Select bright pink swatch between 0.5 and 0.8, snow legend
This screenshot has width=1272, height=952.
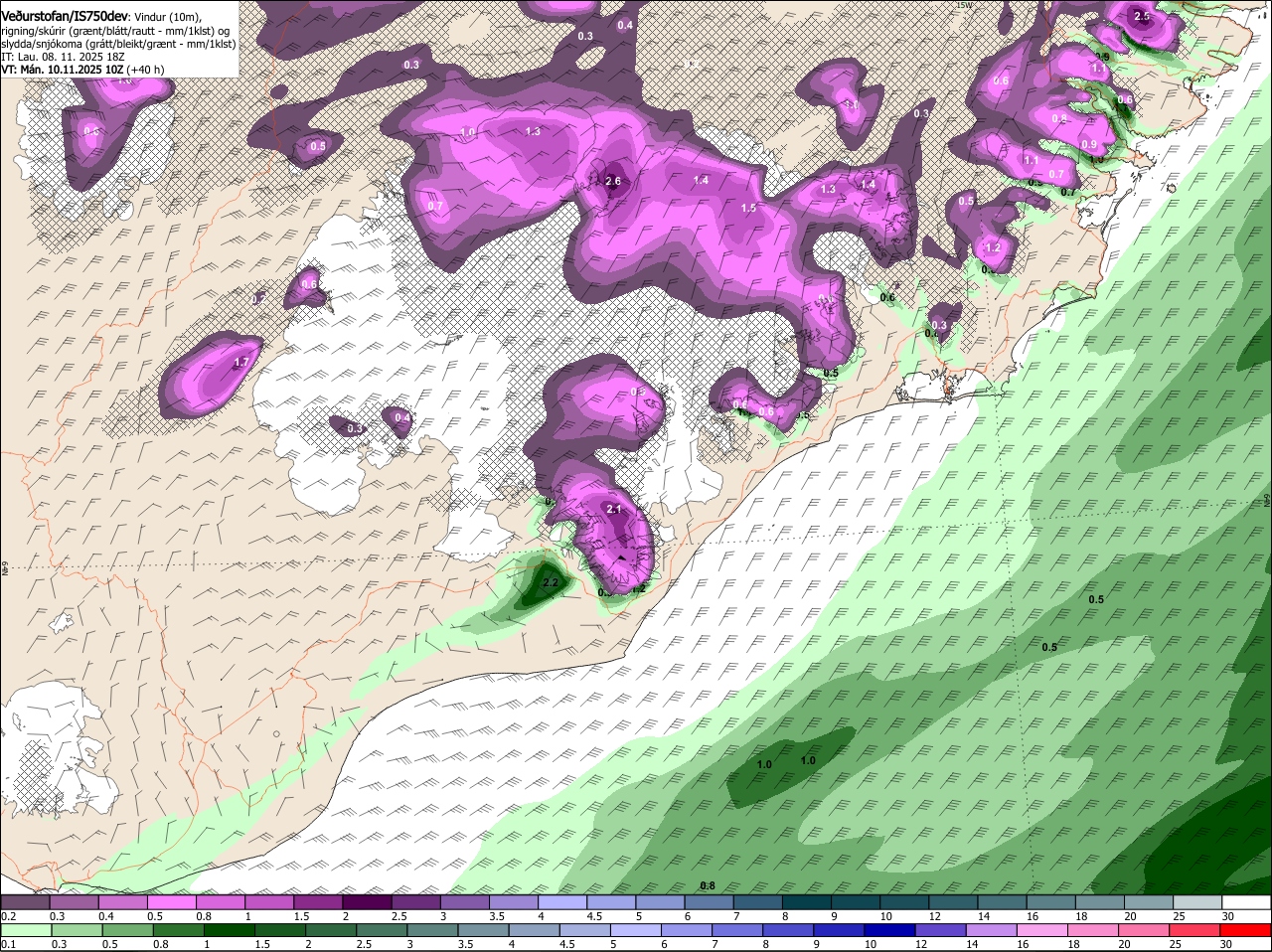click(x=172, y=902)
